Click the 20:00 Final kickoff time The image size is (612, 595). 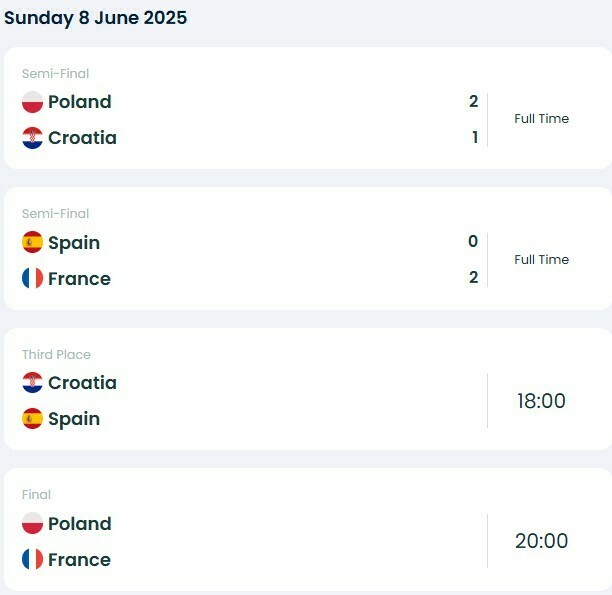541,541
